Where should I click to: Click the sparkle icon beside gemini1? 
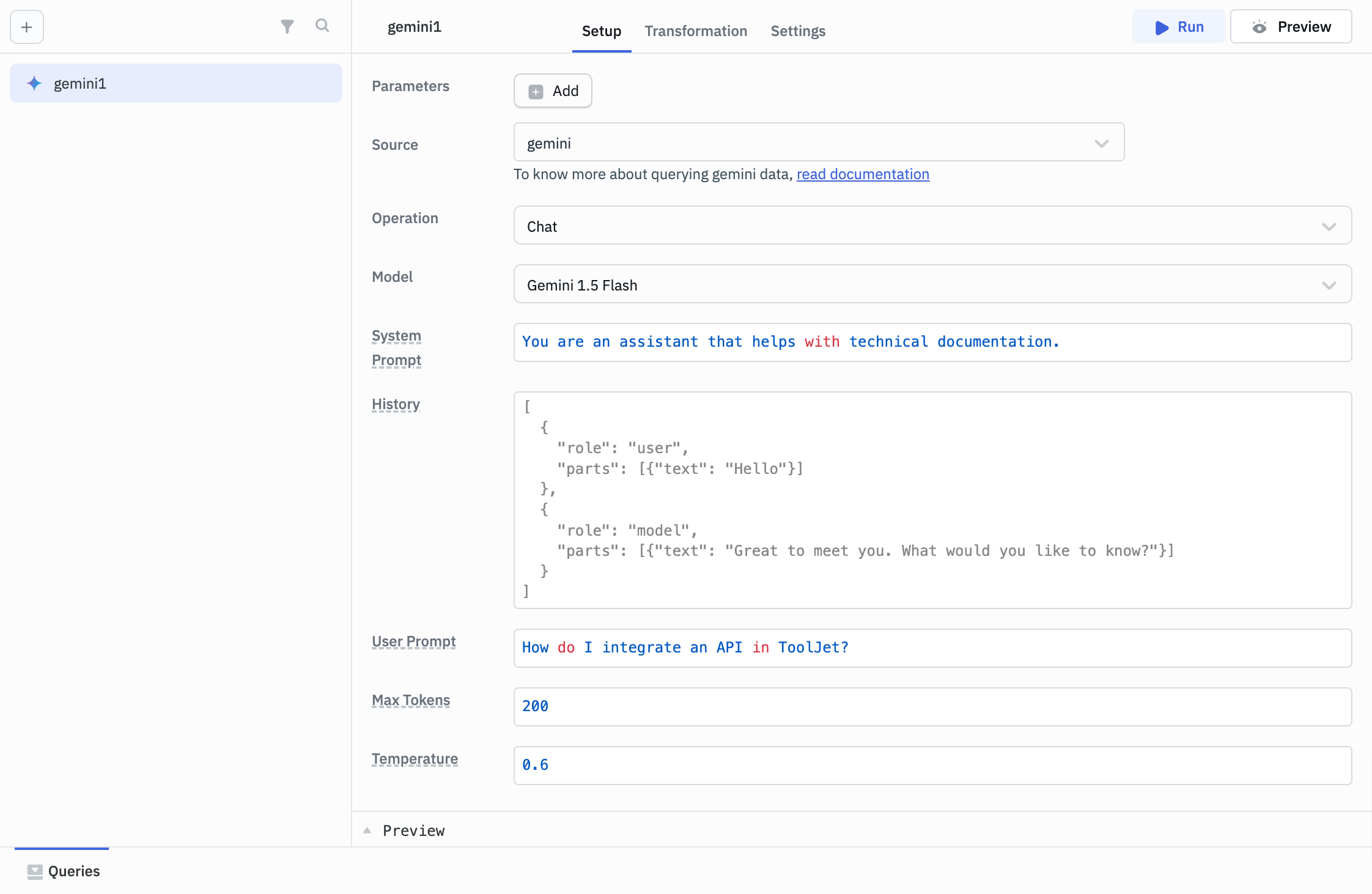33,83
